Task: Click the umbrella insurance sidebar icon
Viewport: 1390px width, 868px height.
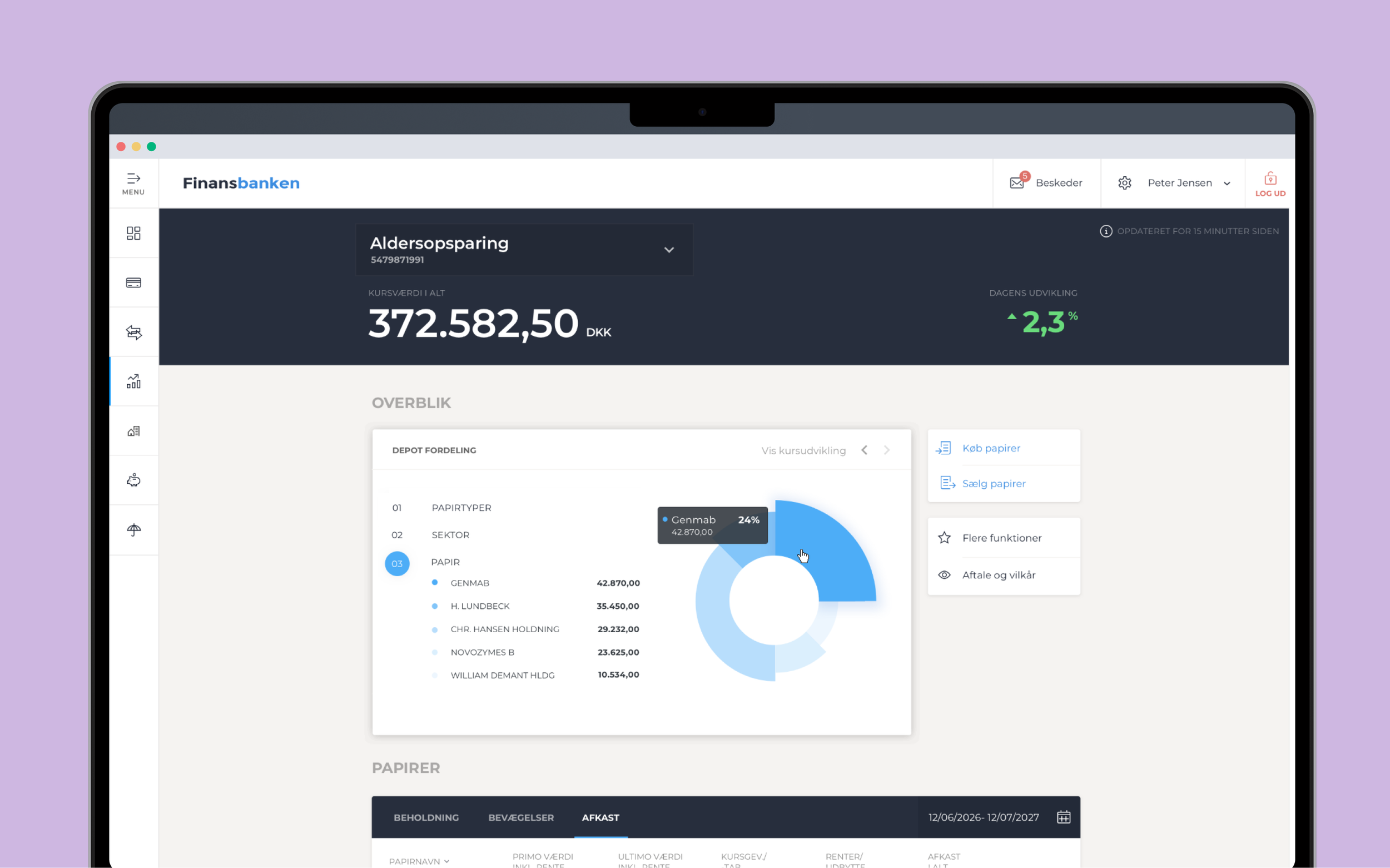Action: (x=133, y=530)
